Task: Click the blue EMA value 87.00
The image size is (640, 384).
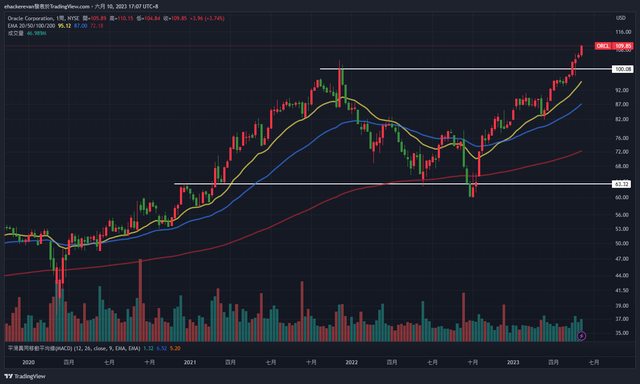Action: tap(80, 26)
